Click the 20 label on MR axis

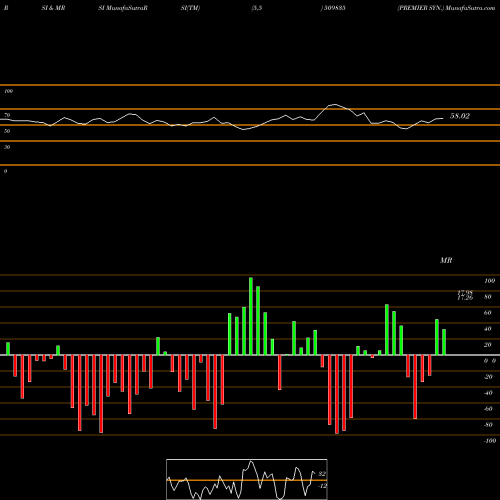tap(488, 345)
